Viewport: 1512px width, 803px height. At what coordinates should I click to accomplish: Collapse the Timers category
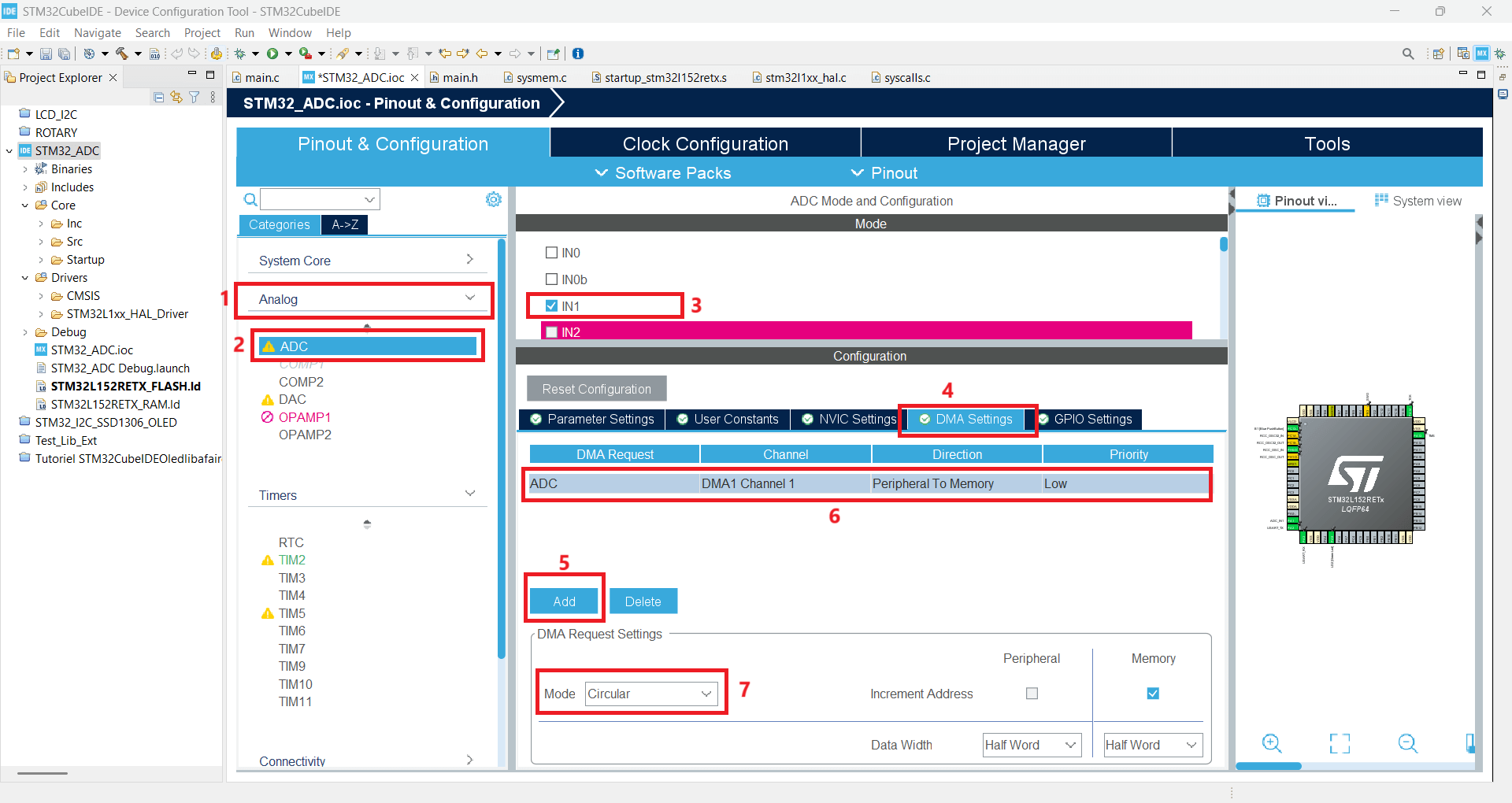click(x=366, y=495)
